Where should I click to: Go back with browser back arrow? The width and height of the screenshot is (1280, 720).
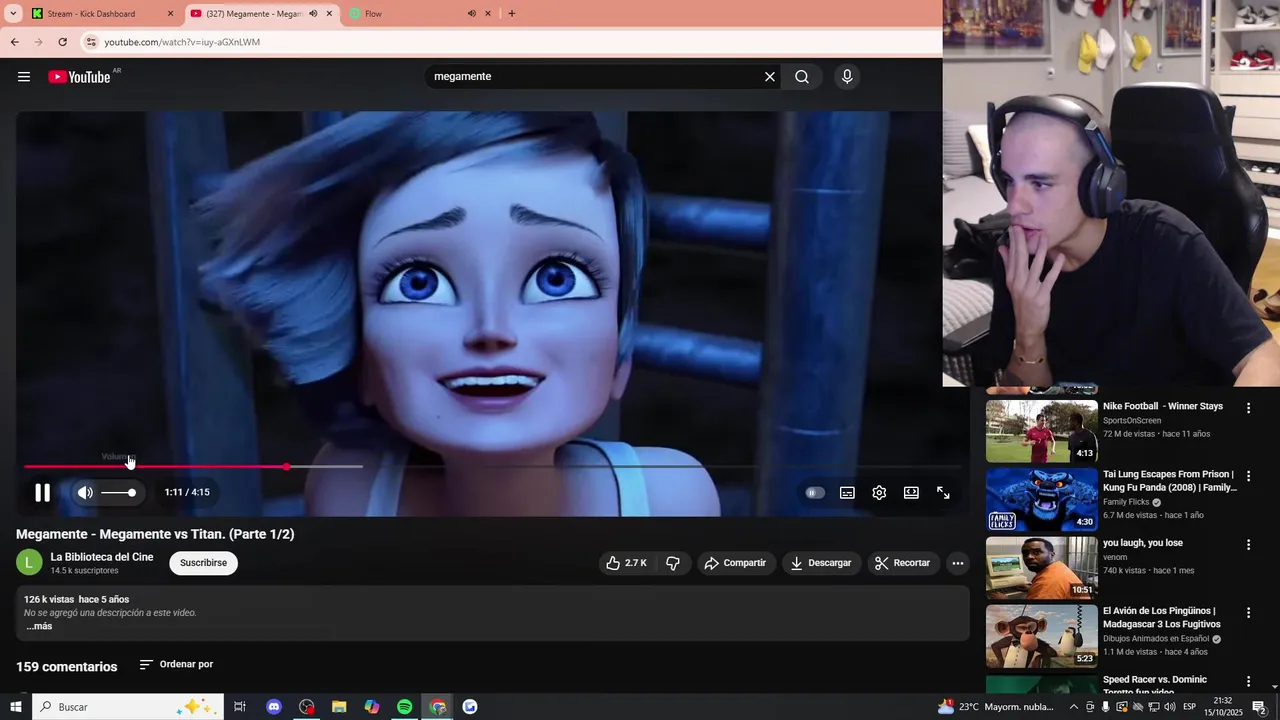click(14, 42)
